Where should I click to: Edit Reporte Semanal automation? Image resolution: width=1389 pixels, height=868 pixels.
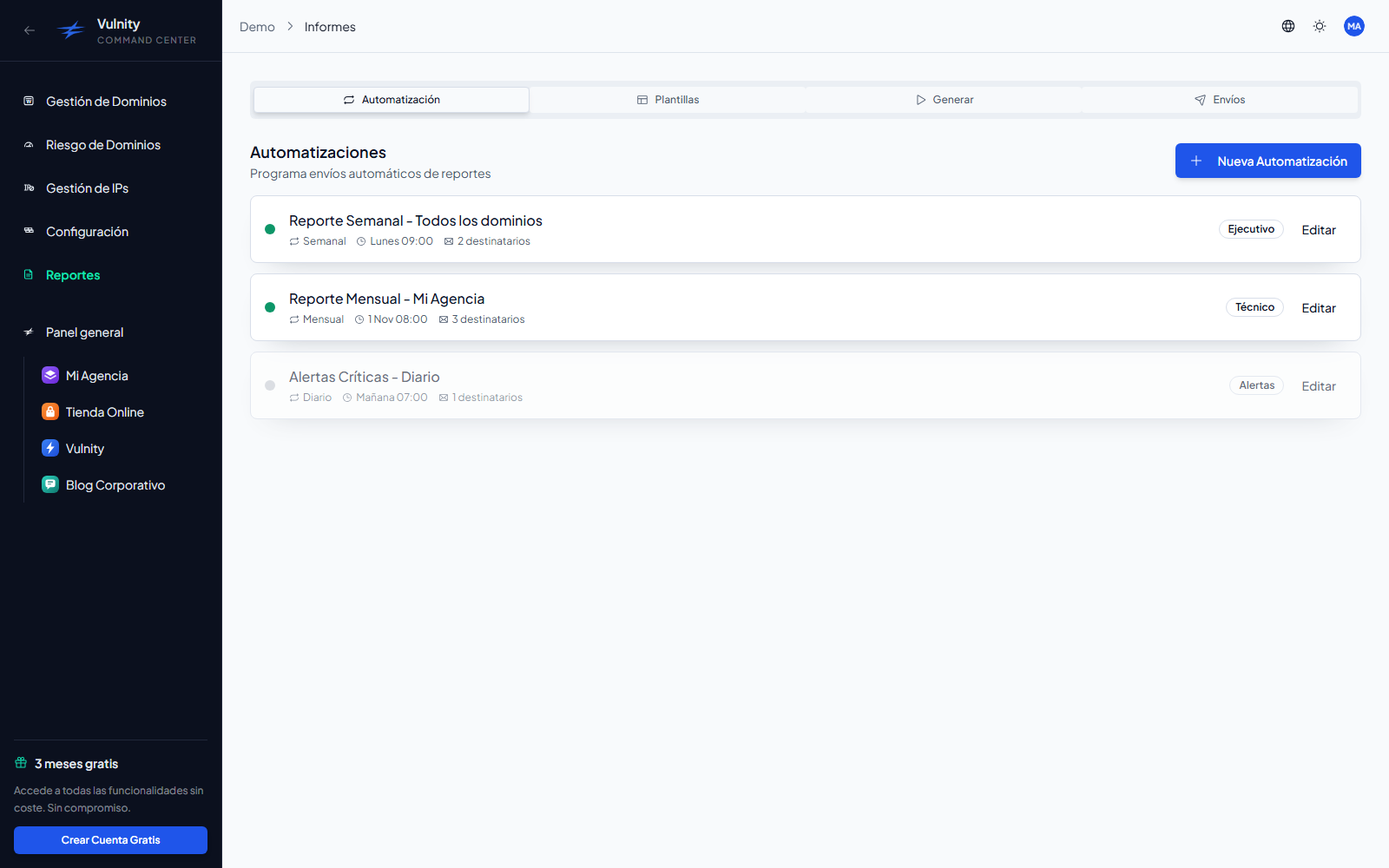pos(1319,230)
